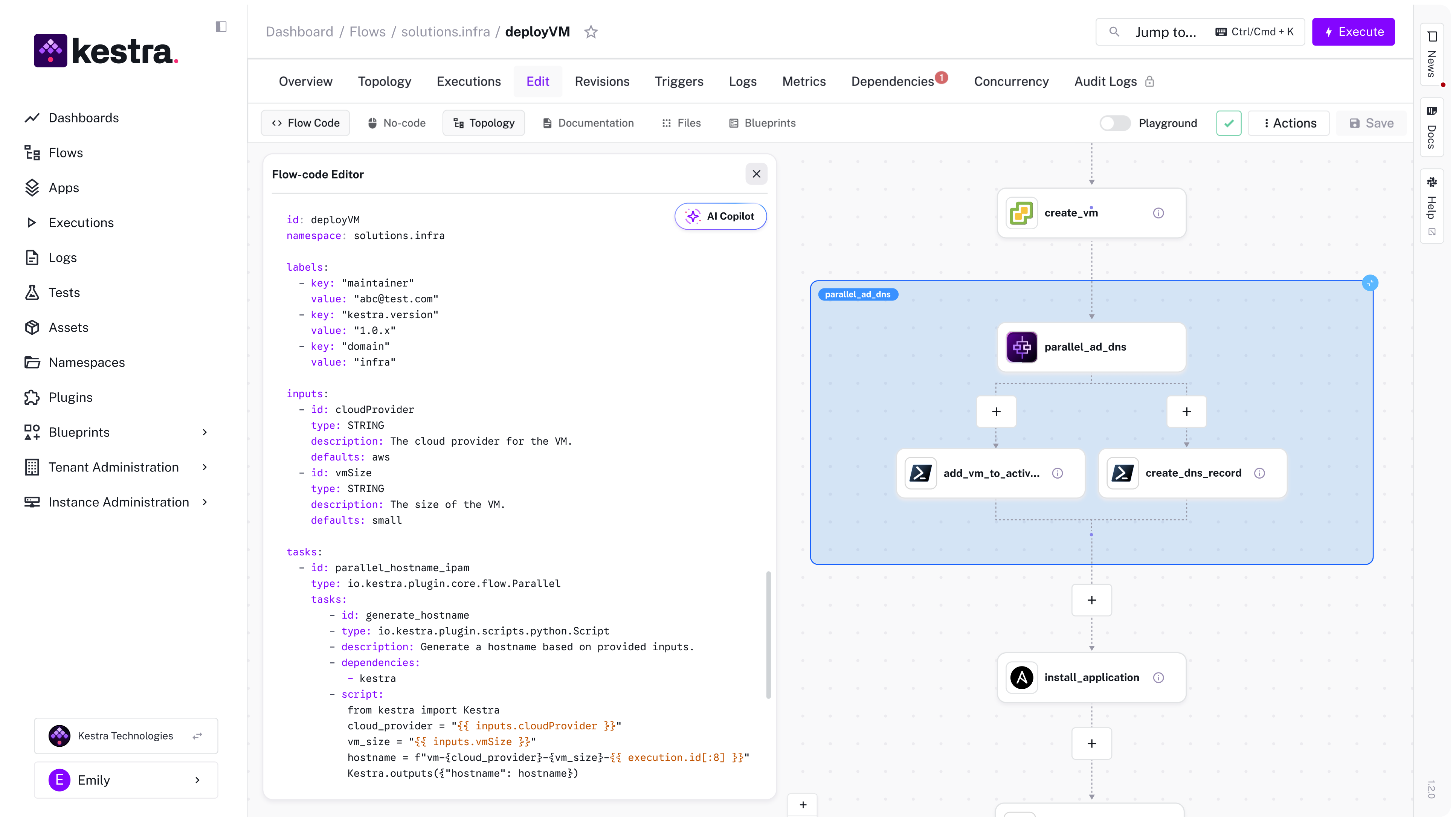Screen dimensions: 1456x822
Task: Click the Execute button
Action: (x=1353, y=32)
